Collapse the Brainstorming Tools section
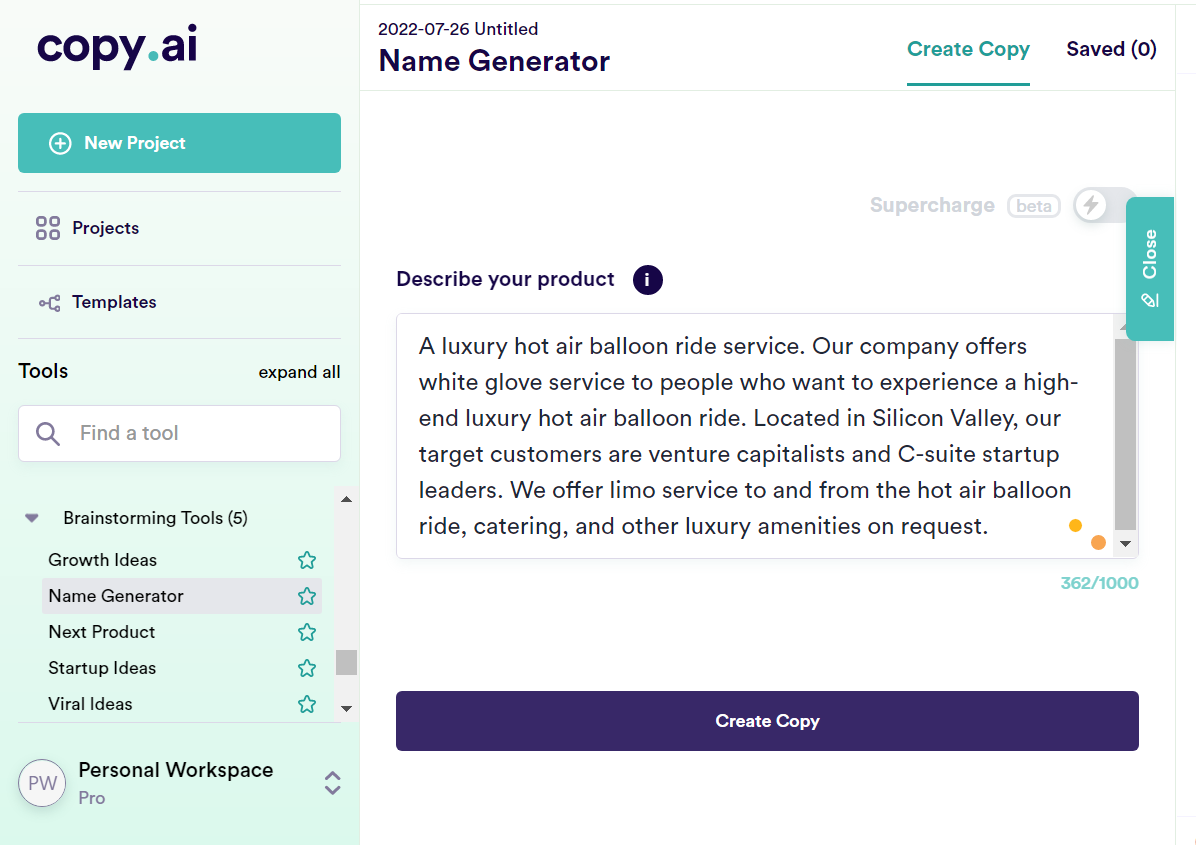 point(31,517)
